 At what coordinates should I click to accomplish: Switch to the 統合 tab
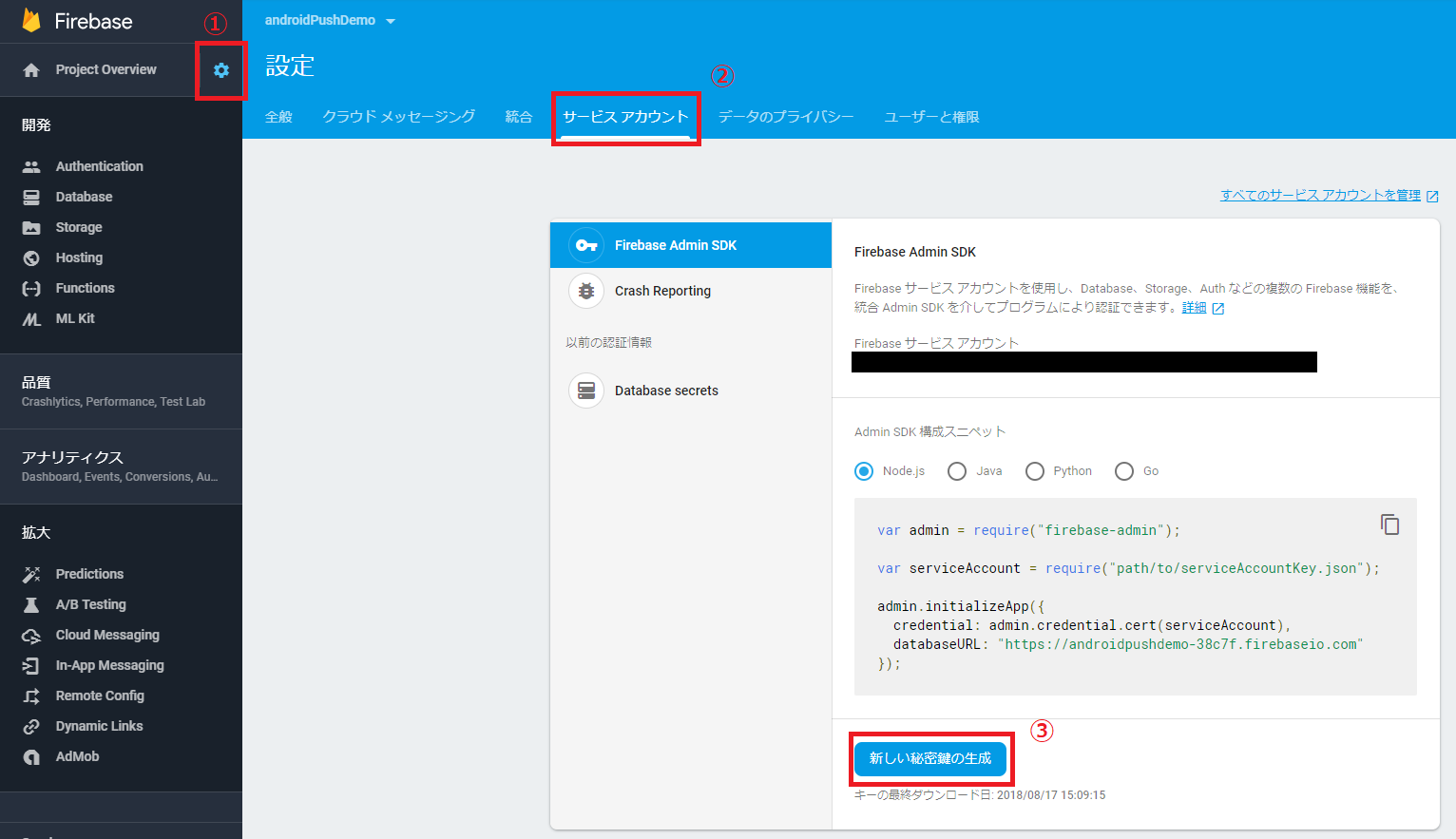(519, 117)
